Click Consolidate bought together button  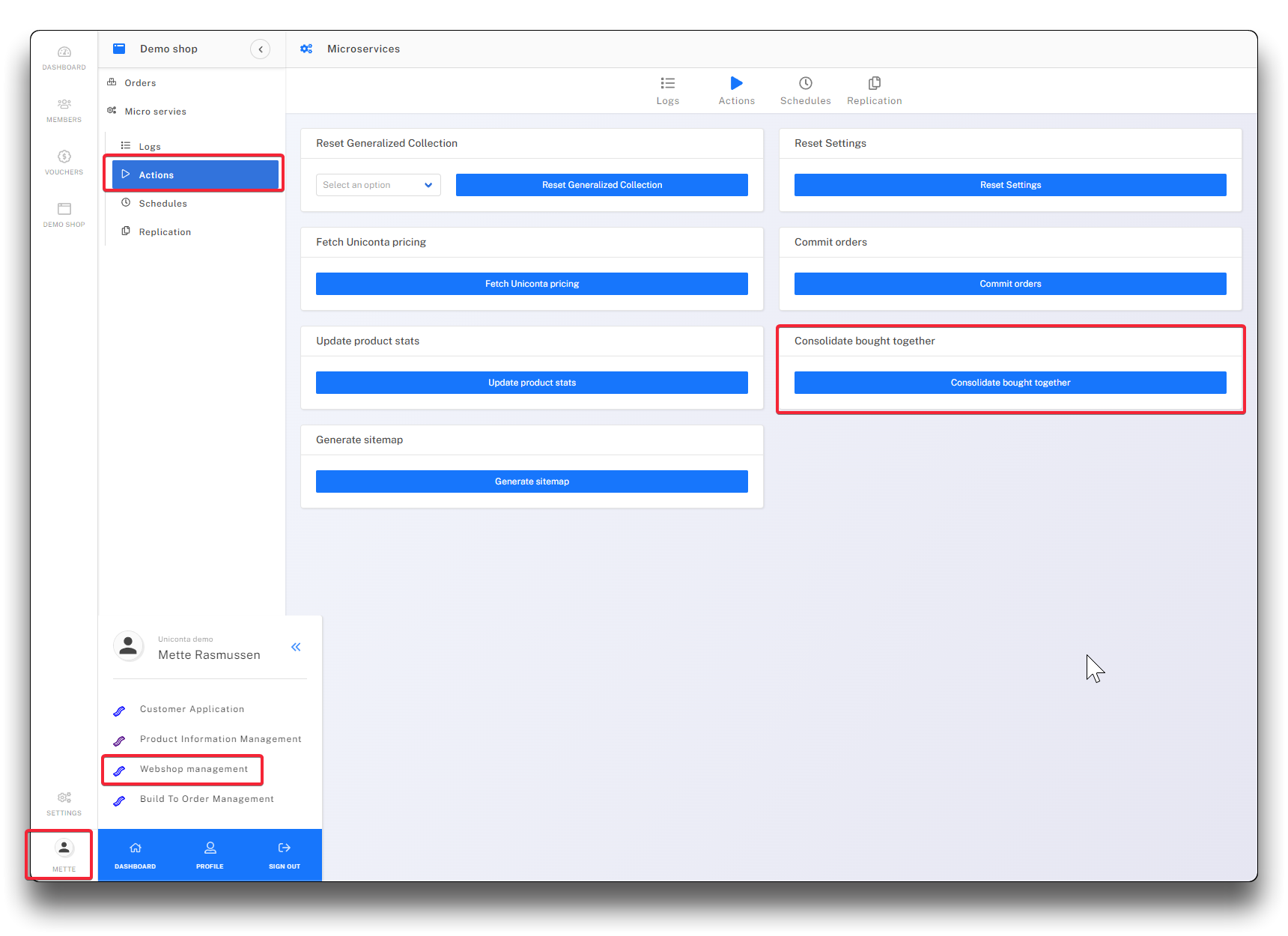[1009, 383]
